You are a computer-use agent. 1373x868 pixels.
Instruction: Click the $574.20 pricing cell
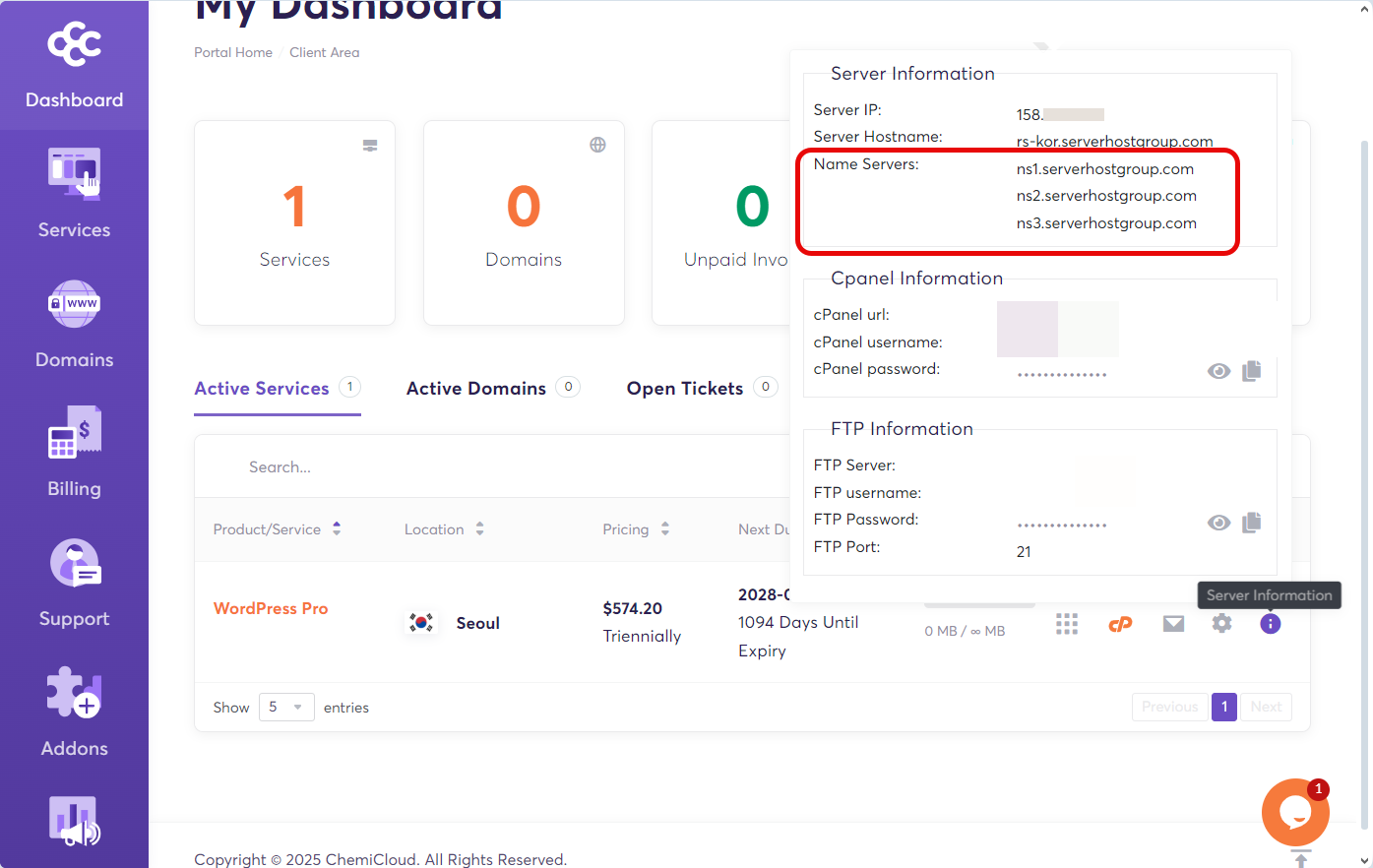[632, 609]
